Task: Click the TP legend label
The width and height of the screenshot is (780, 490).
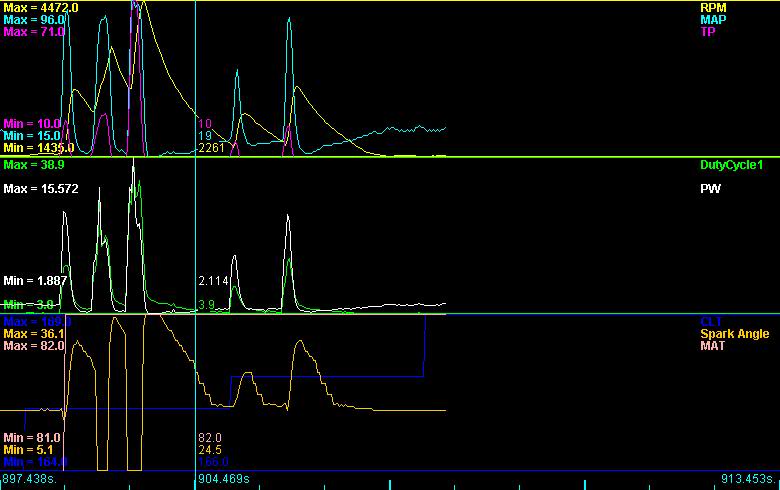Action: click(708, 32)
